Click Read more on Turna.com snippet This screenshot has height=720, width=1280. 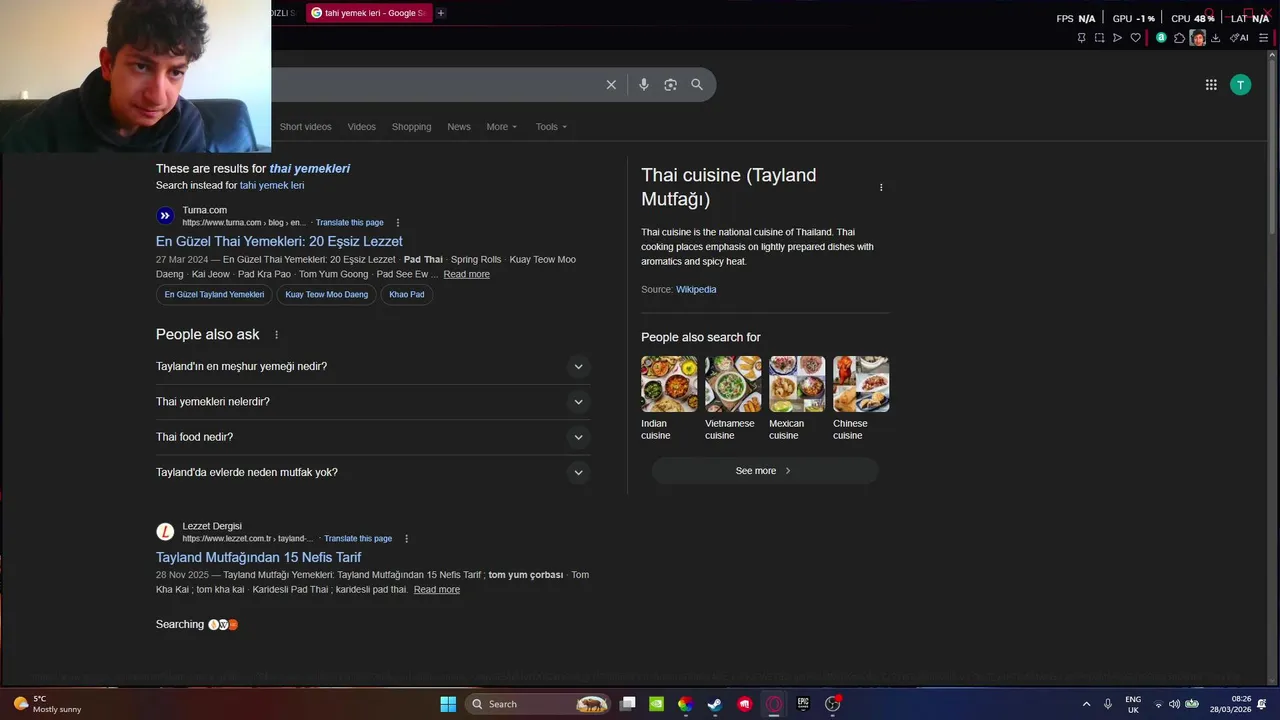pyautogui.click(x=466, y=274)
